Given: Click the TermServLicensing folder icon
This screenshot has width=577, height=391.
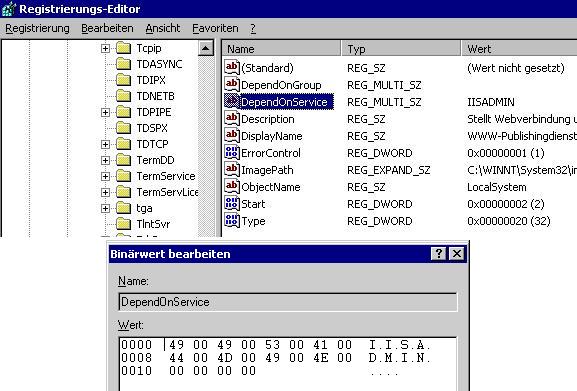Looking at the screenshot, I should (x=124, y=192).
